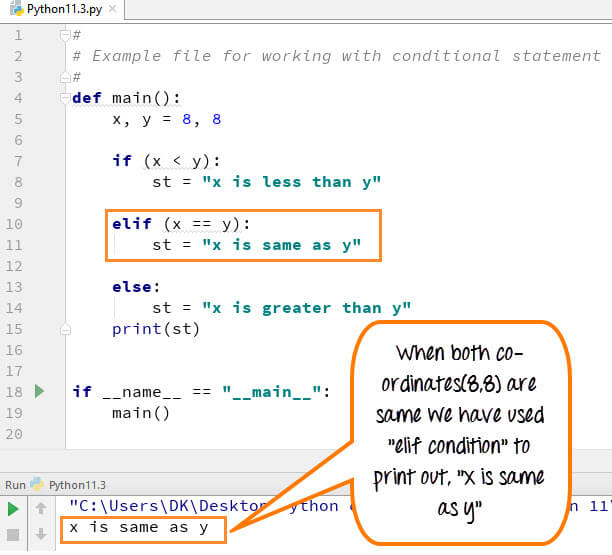Click the Run tool window label

pos(14,483)
